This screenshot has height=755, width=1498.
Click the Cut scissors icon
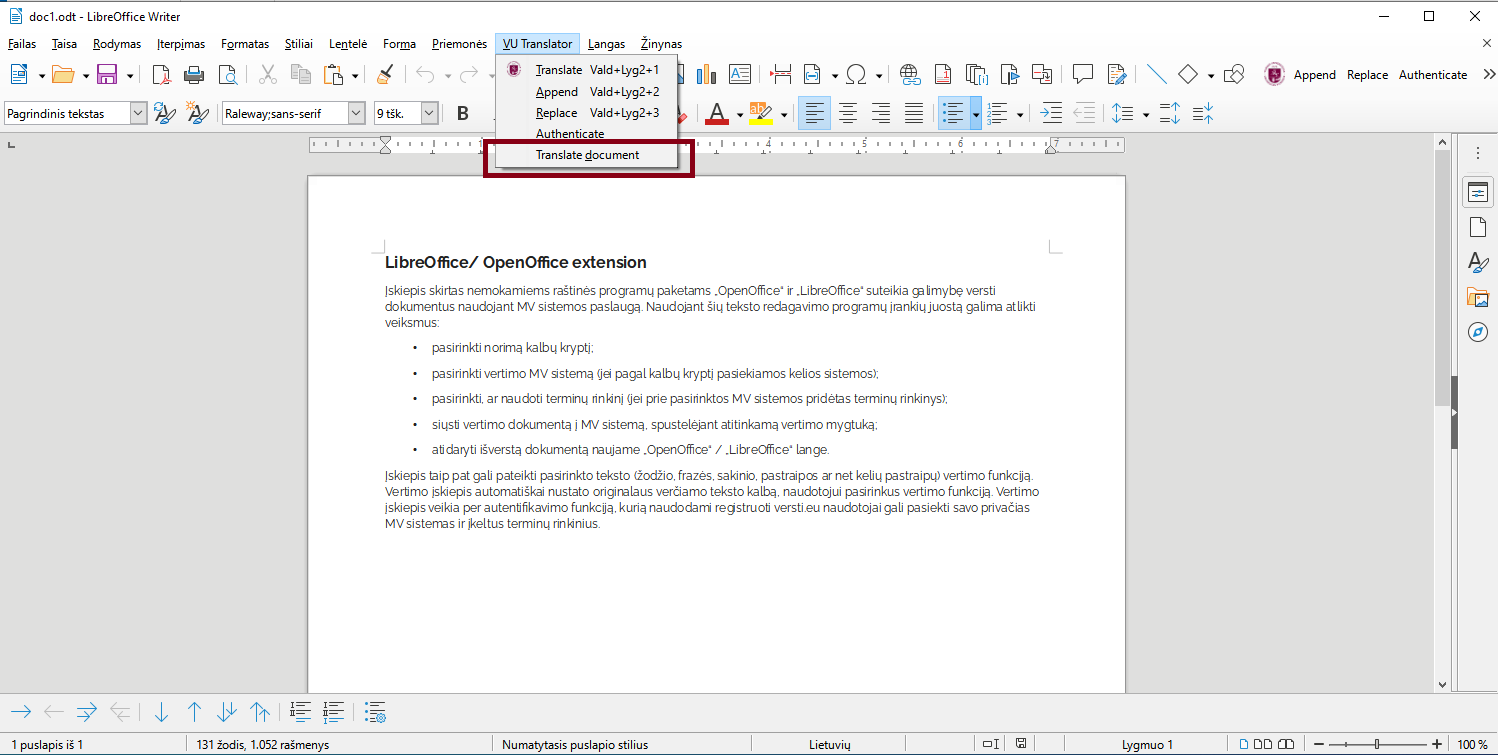268,74
